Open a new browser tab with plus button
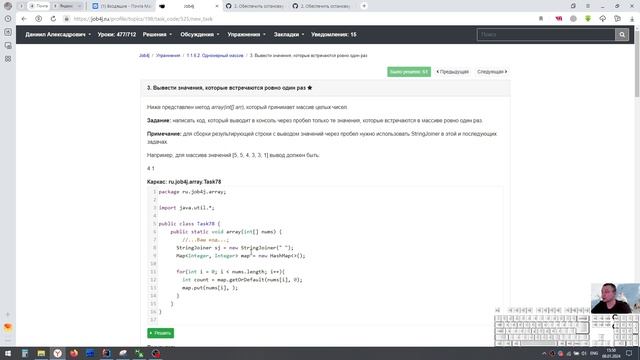640x360 pixels. coord(364,6)
